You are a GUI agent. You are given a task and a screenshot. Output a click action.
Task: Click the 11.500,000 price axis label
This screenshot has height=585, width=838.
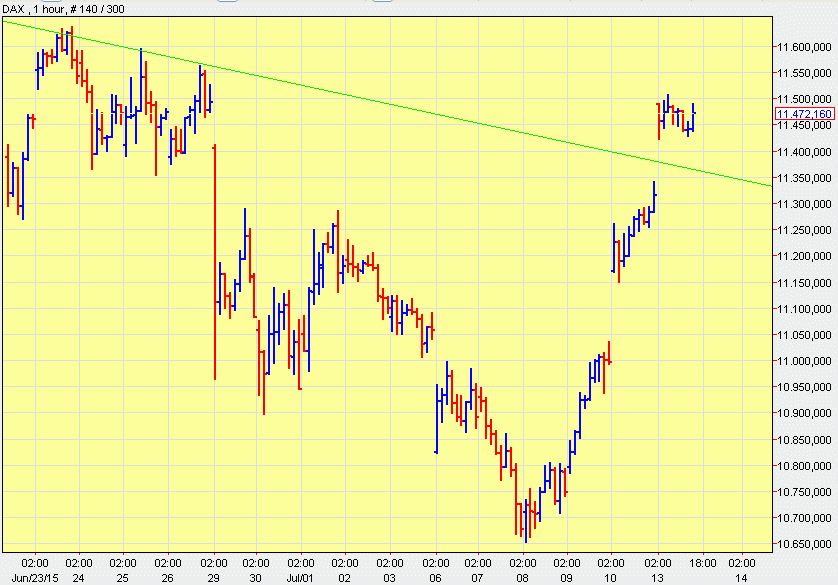(804, 99)
